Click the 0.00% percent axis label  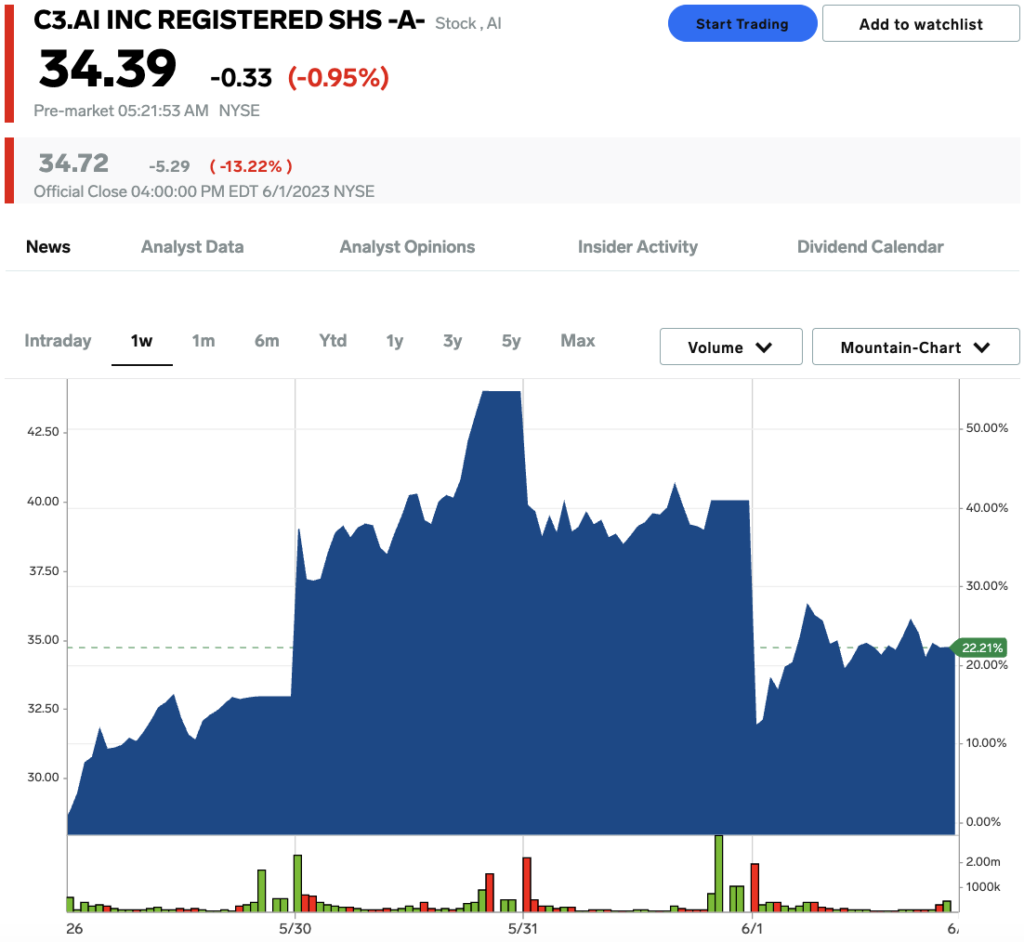tap(984, 822)
